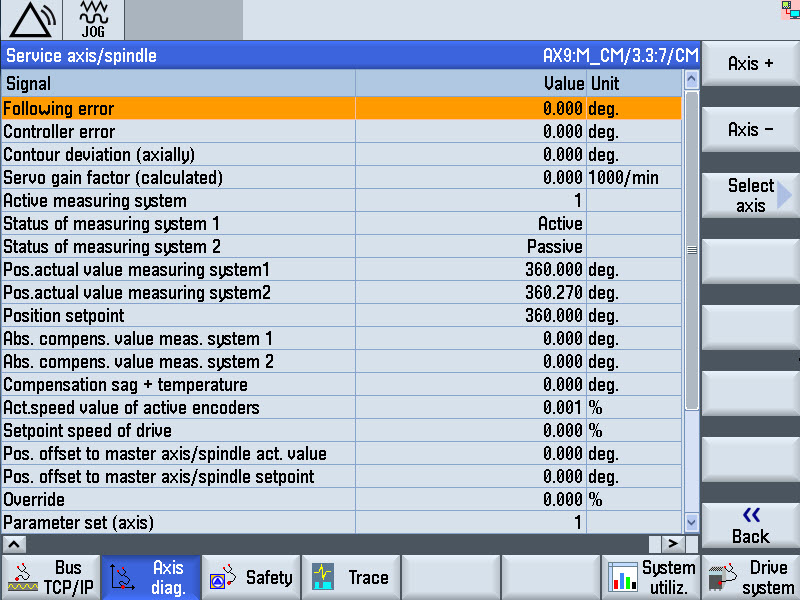Viewport: 800px width, 600px height.
Task: Open the Drive system softkey
Action: point(750,578)
